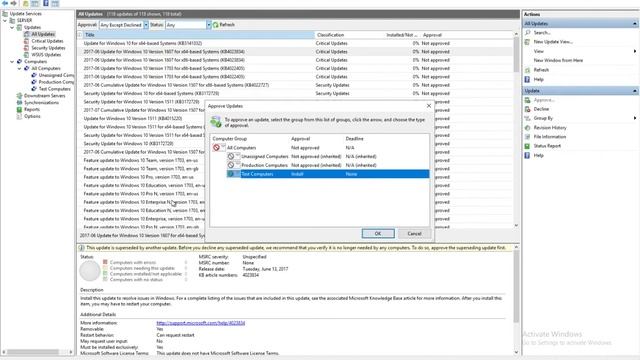Open the support.microsoft.com More information link
This screenshot has width=640, height=360.
tap(200, 323)
